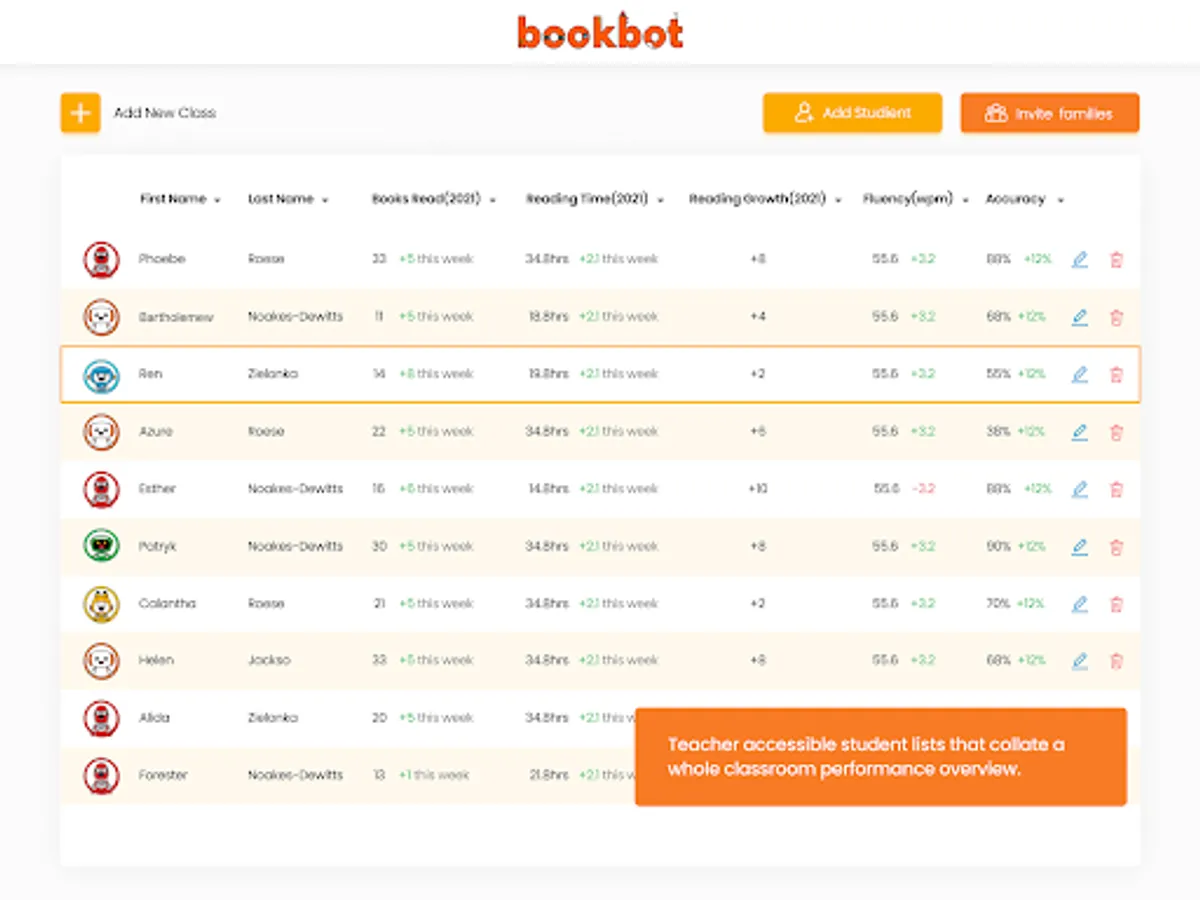Screen dimensions: 1200x900
Task: Click the plus icon for Add New Class
Action: 80,113
